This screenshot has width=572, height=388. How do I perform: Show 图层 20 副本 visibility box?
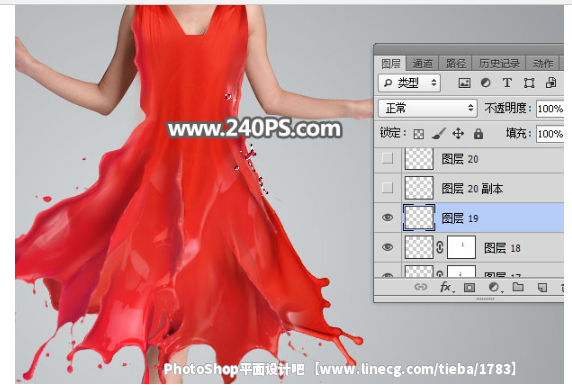point(387,188)
